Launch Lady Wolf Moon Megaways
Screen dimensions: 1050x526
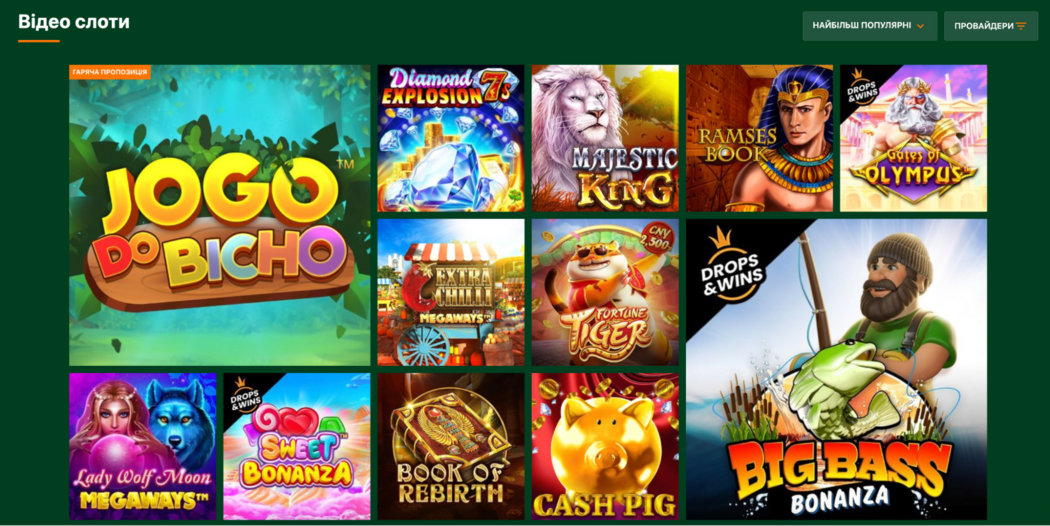143,446
